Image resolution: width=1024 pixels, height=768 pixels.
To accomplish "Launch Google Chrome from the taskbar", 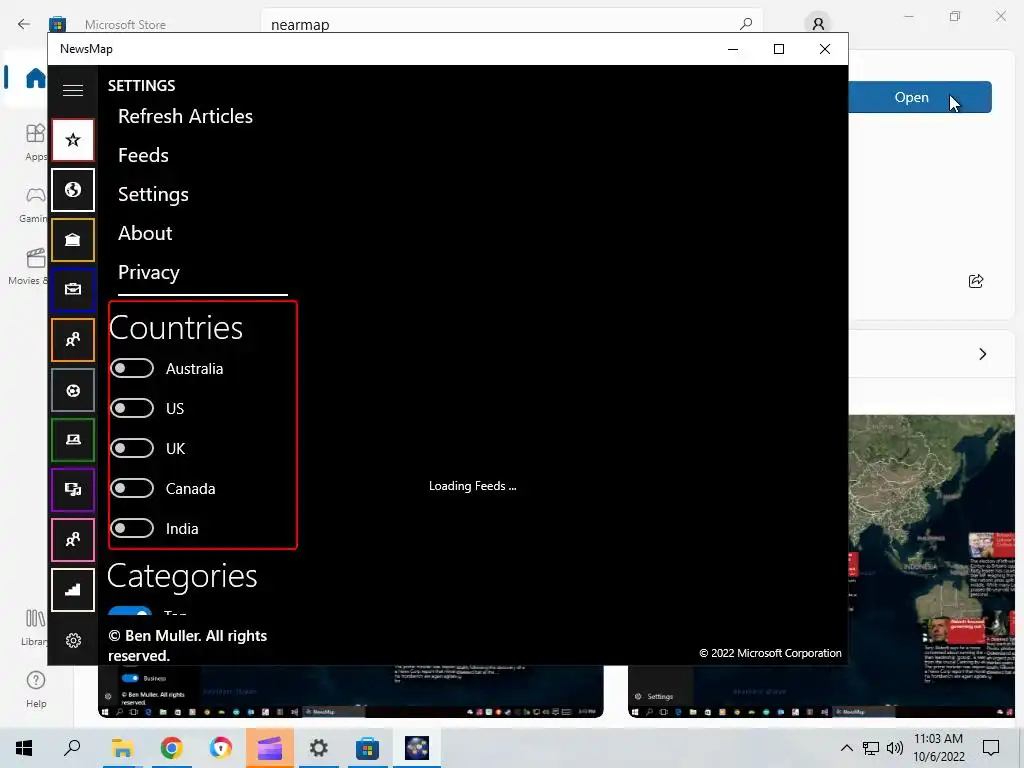I will (171, 748).
